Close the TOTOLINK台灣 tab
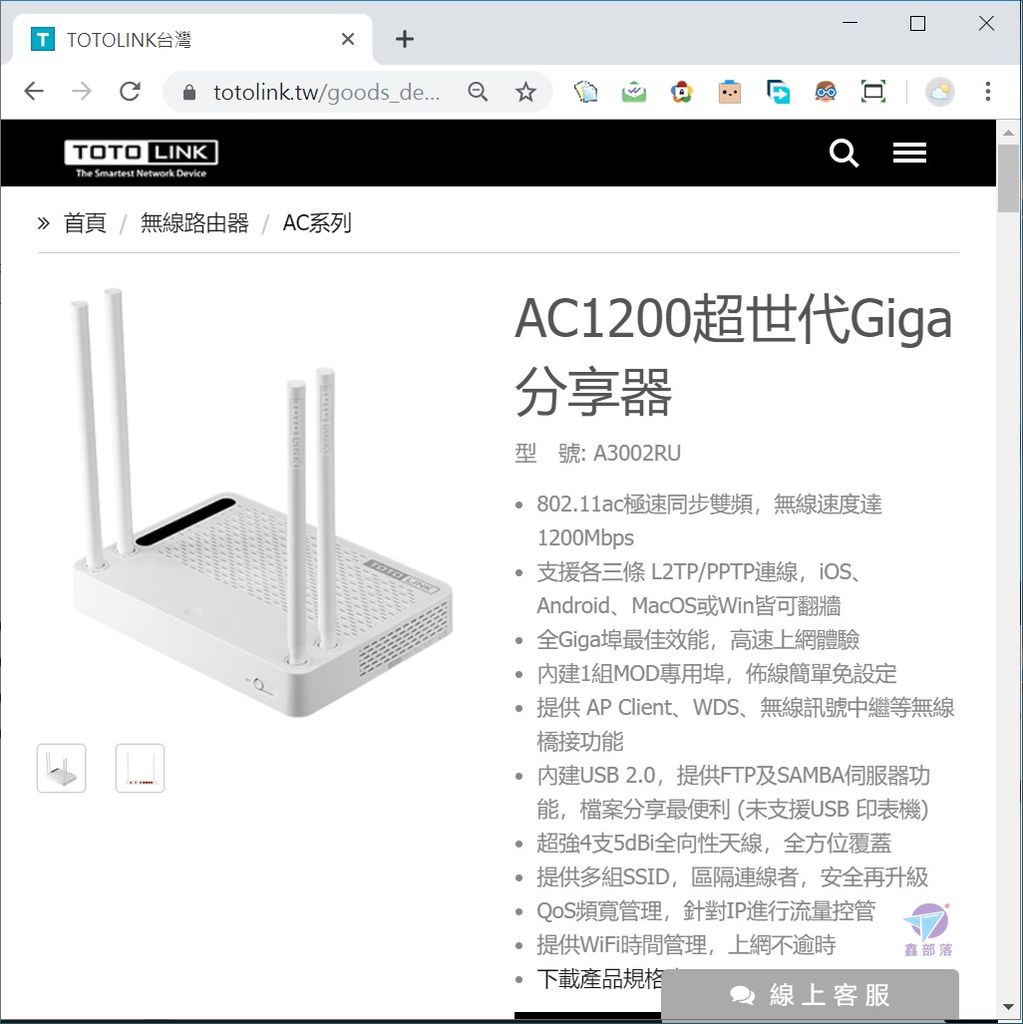Image resolution: width=1023 pixels, height=1024 pixels. (348, 39)
